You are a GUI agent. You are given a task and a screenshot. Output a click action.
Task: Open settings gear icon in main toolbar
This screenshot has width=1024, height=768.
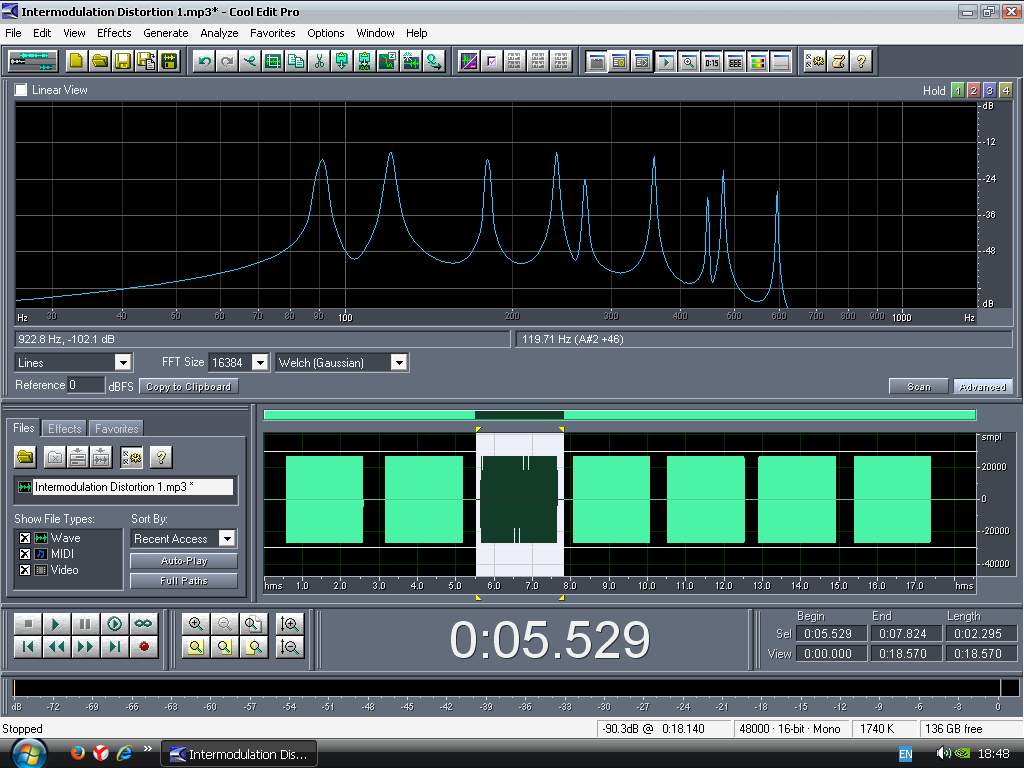click(815, 61)
